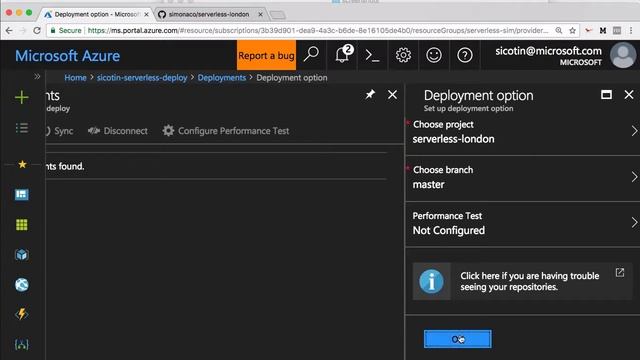Expand Performance Test Not Configured
The image size is (640, 360).
coord(522,223)
